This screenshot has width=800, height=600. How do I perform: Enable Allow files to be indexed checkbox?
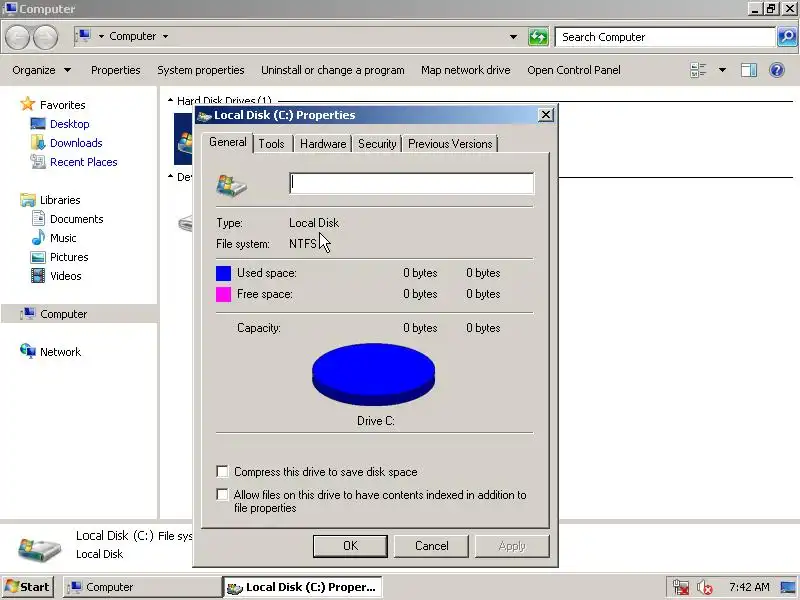[x=222, y=494]
